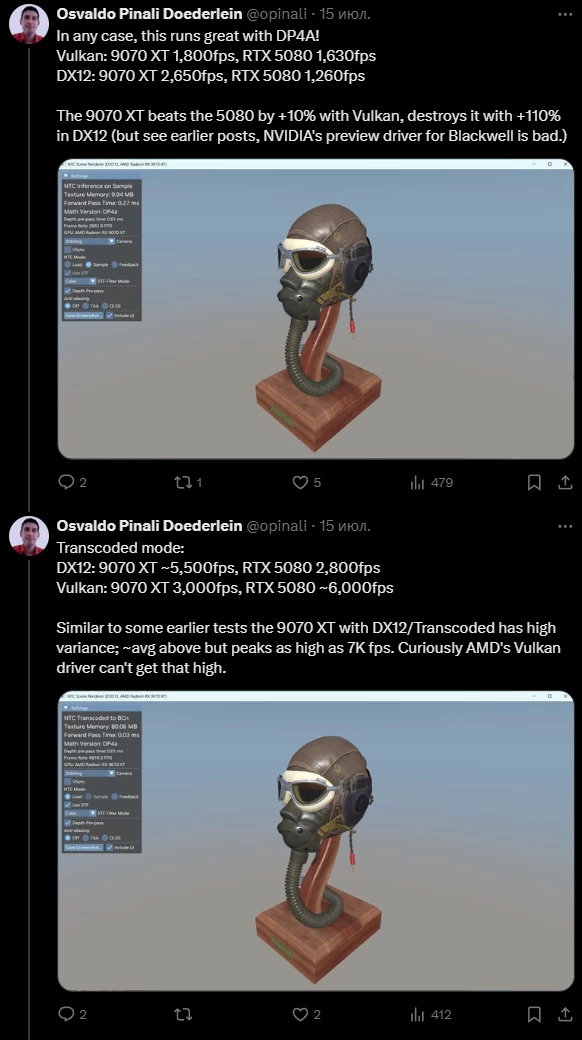View analytics showing 412 views
Viewport: 582px width, 1040px height.
click(431, 1014)
